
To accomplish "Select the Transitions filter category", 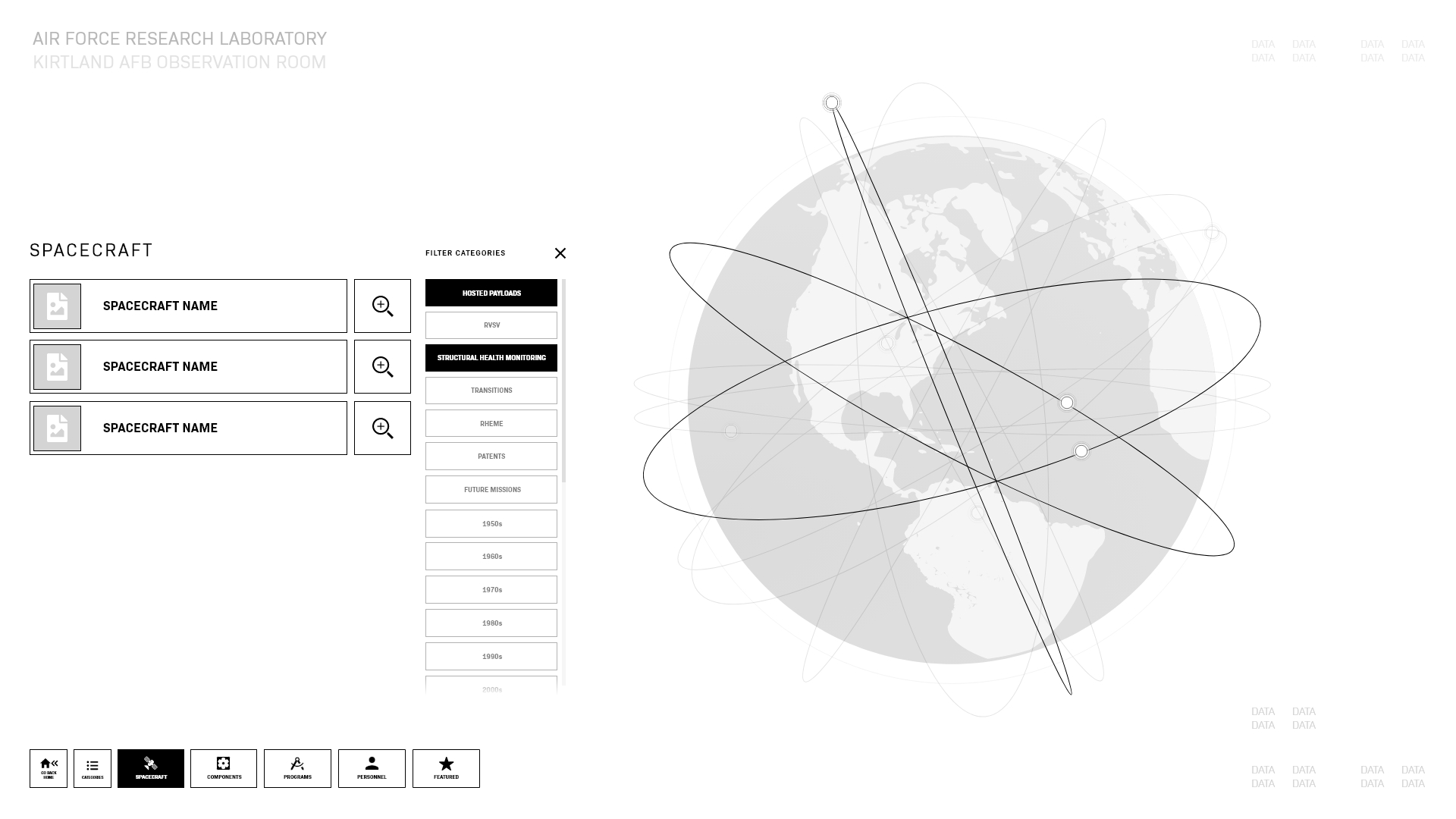I will pos(491,390).
